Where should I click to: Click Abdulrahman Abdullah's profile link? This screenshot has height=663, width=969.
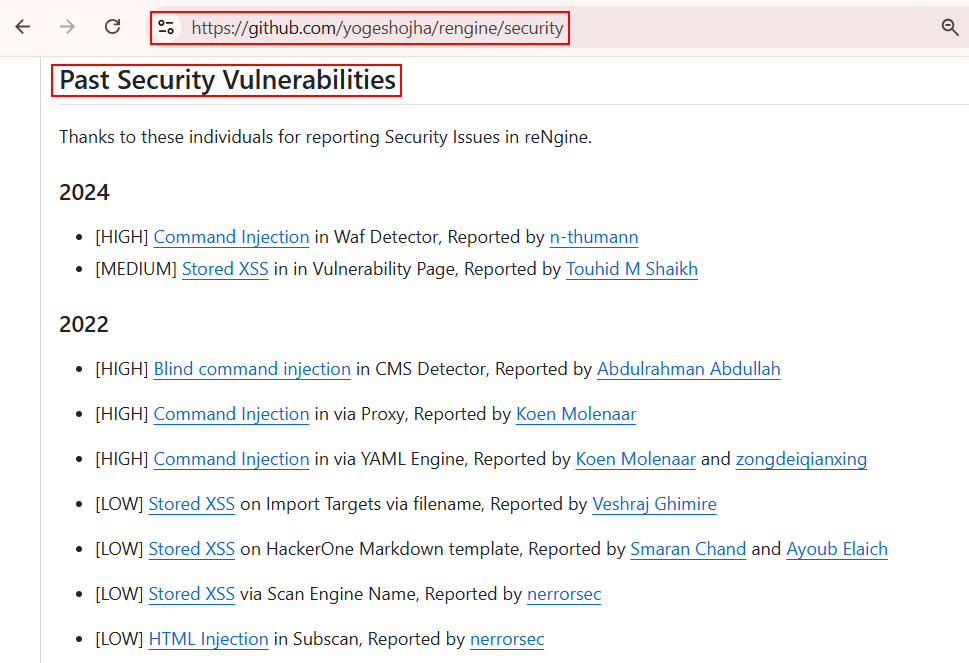point(688,369)
